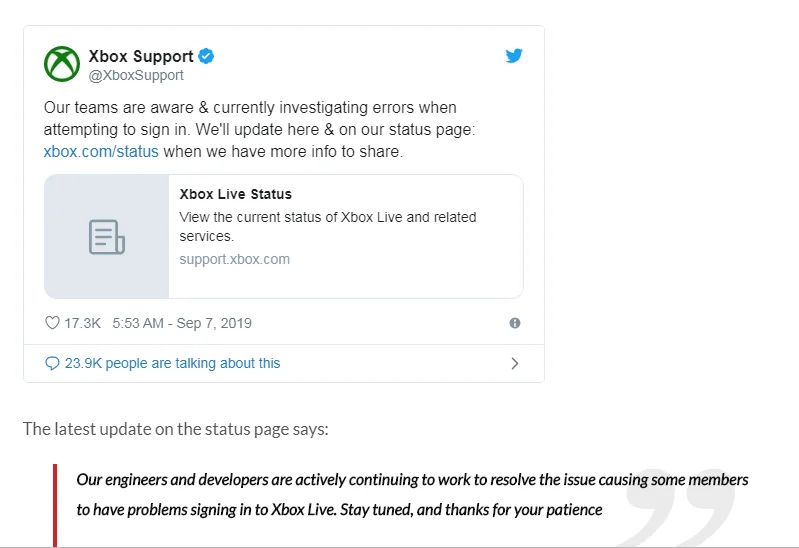Click the document icon in link card
The width and height of the screenshot is (799, 548).
(106, 237)
